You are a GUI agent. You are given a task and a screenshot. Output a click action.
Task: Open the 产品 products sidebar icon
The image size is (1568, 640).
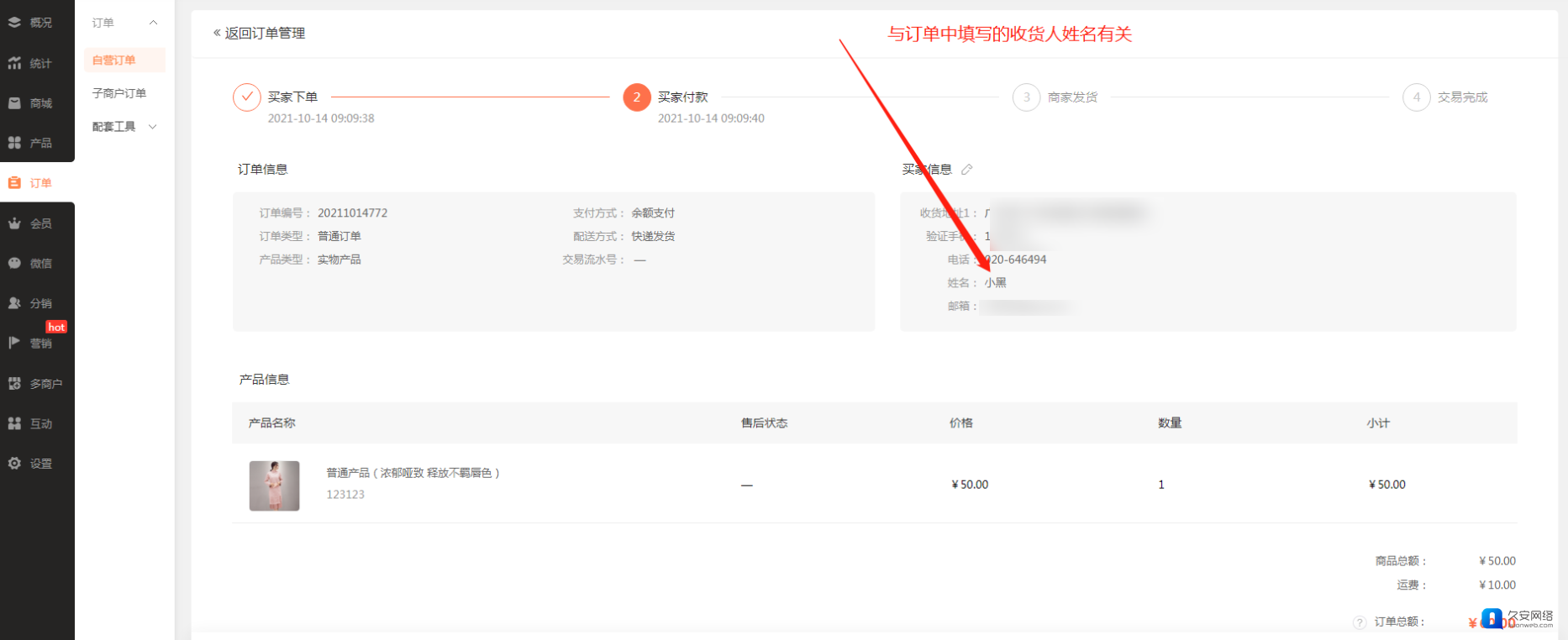pyautogui.click(x=15, y=143)
